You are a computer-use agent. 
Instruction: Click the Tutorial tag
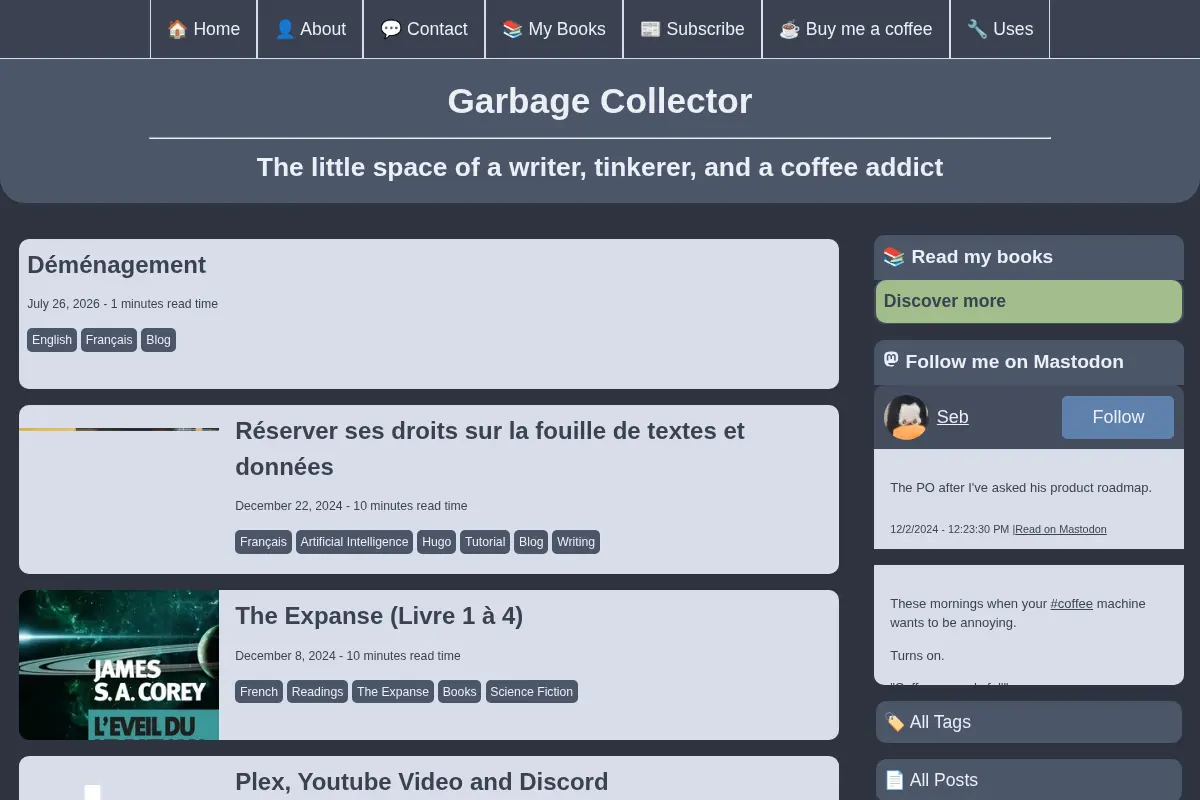point(485,542)
